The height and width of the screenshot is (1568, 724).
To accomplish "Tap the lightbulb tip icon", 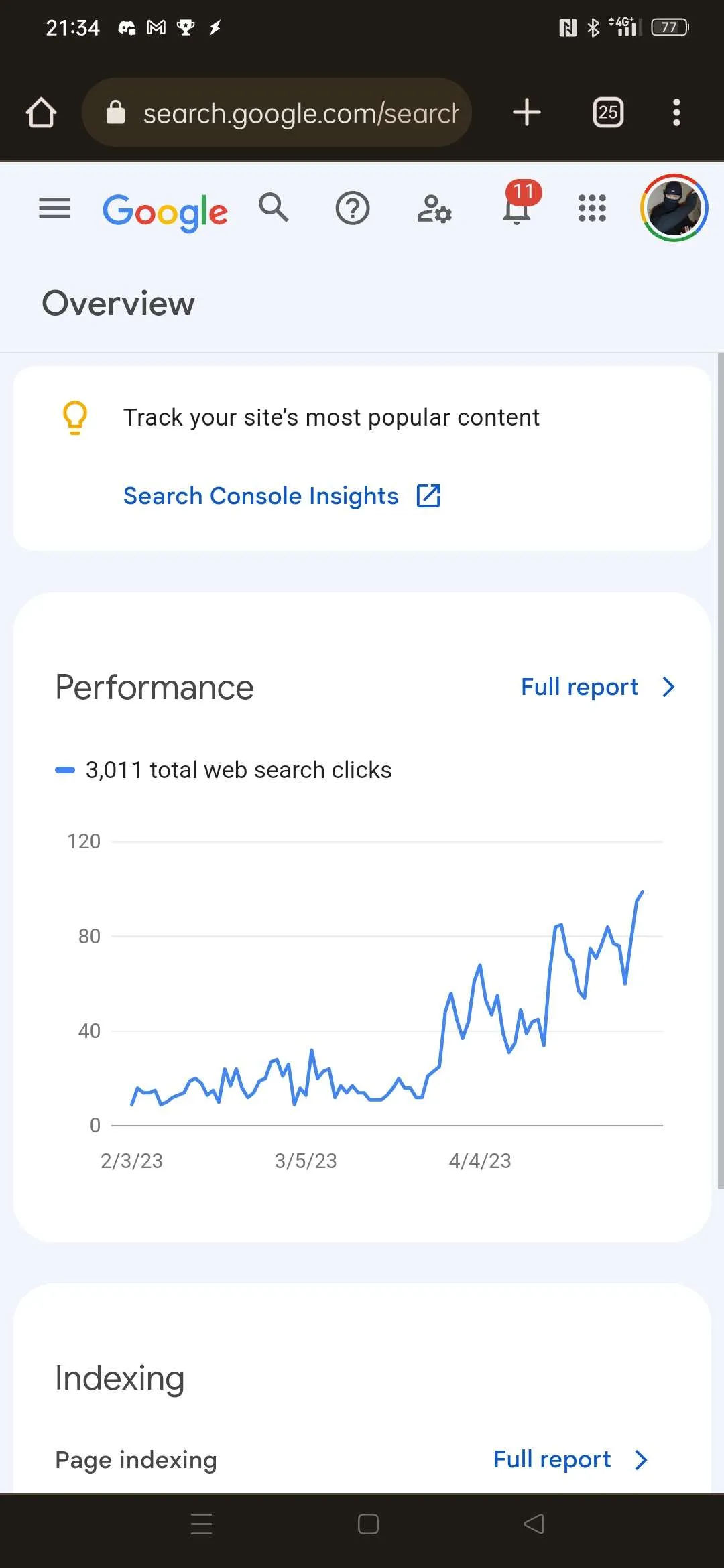I will coord(75,417).
